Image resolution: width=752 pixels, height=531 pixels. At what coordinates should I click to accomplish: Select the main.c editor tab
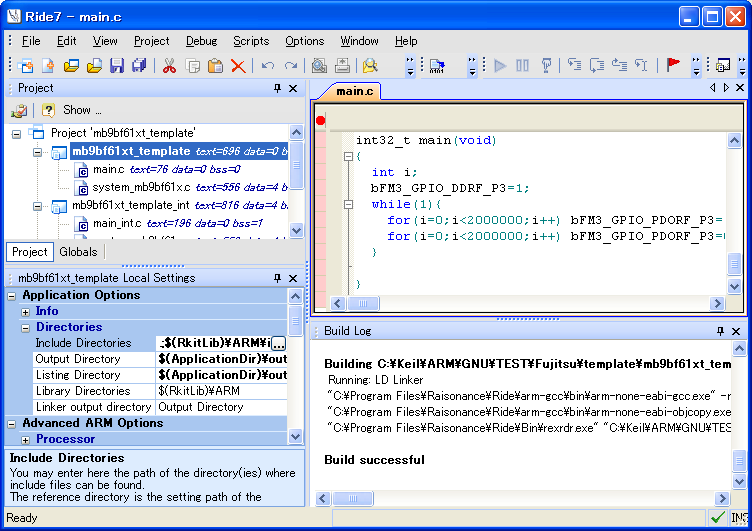[354, 91]
